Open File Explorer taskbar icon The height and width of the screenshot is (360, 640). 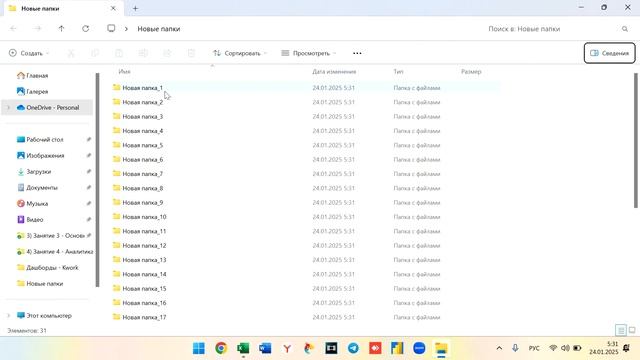(x=441, y=348)
